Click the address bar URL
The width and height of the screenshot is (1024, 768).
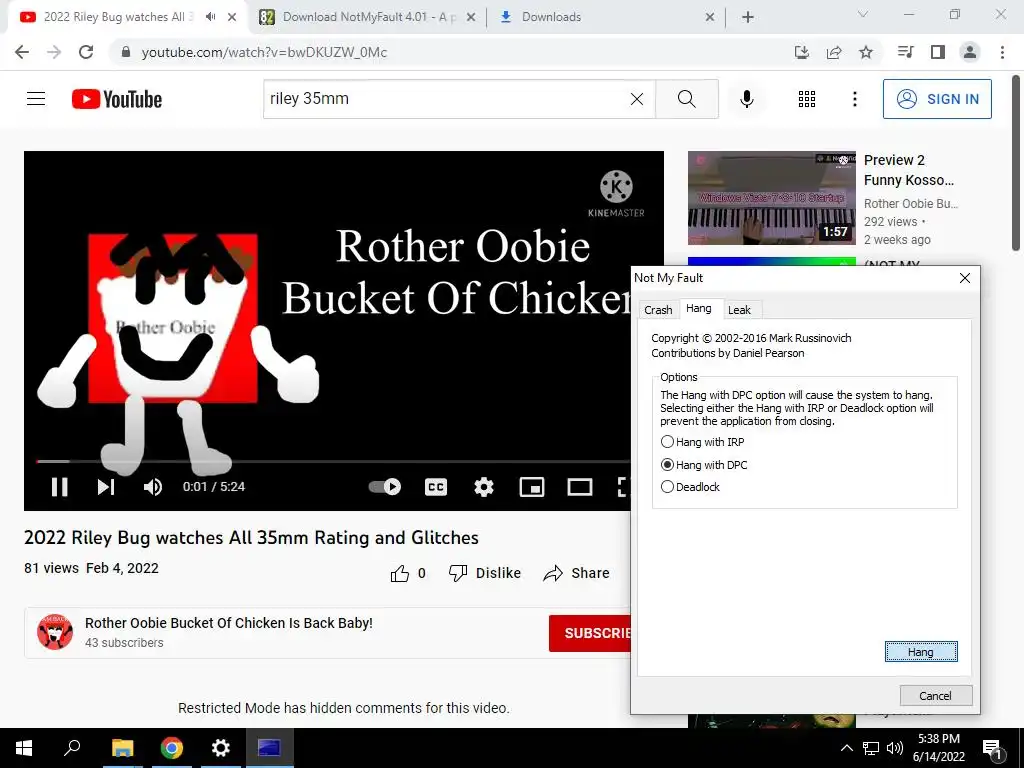[x=264, y=52]
